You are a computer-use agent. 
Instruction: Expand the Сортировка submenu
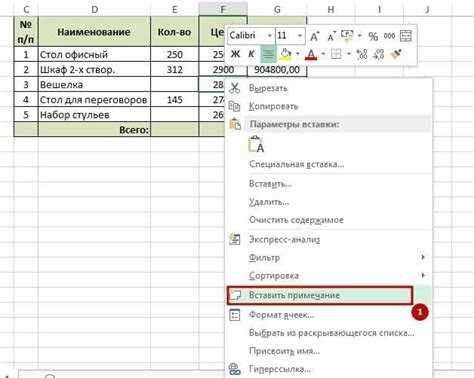point(329,276)
